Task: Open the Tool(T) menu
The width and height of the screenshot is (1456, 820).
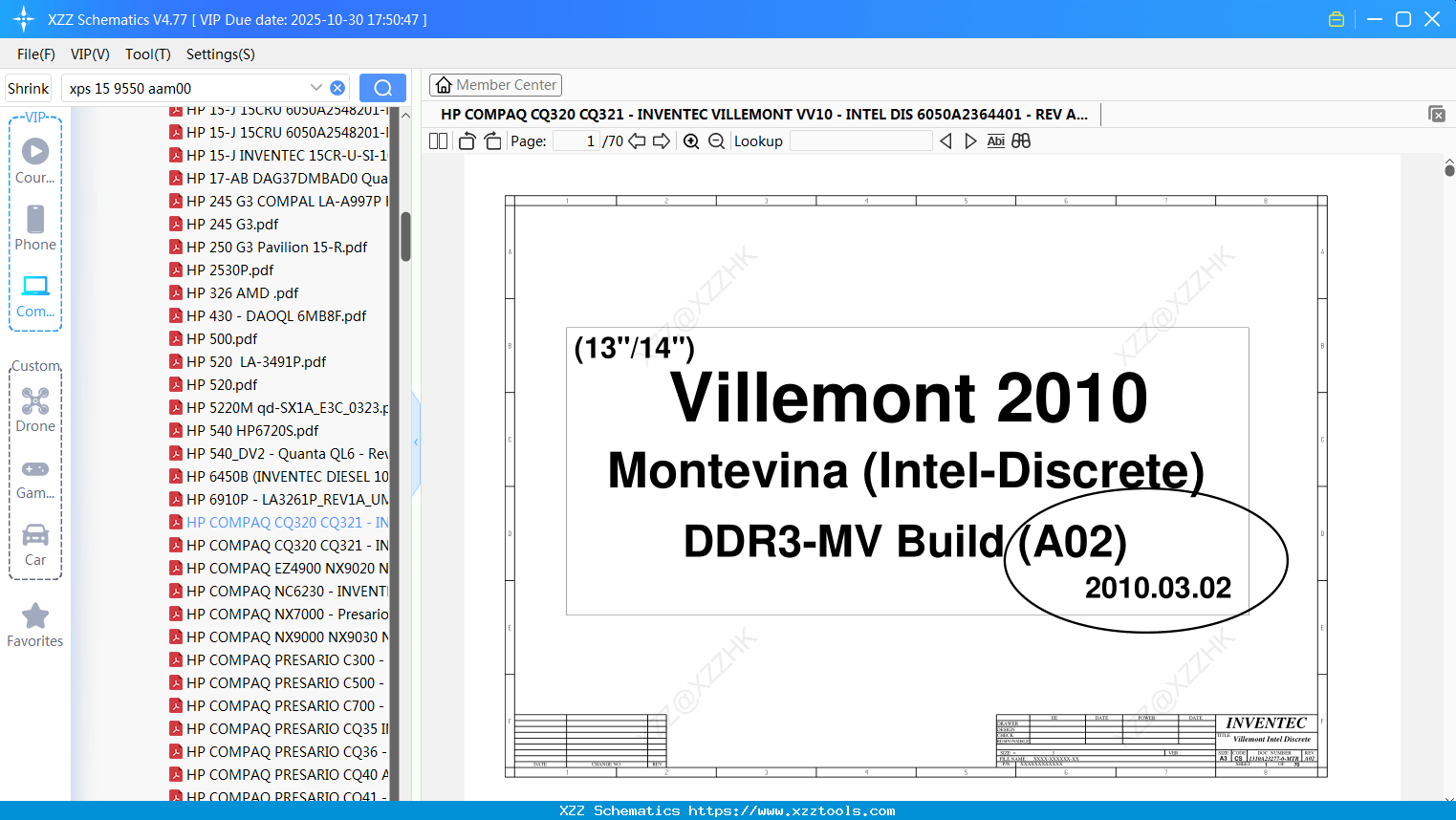Action: pyautogui.click(x=148, y=54)
